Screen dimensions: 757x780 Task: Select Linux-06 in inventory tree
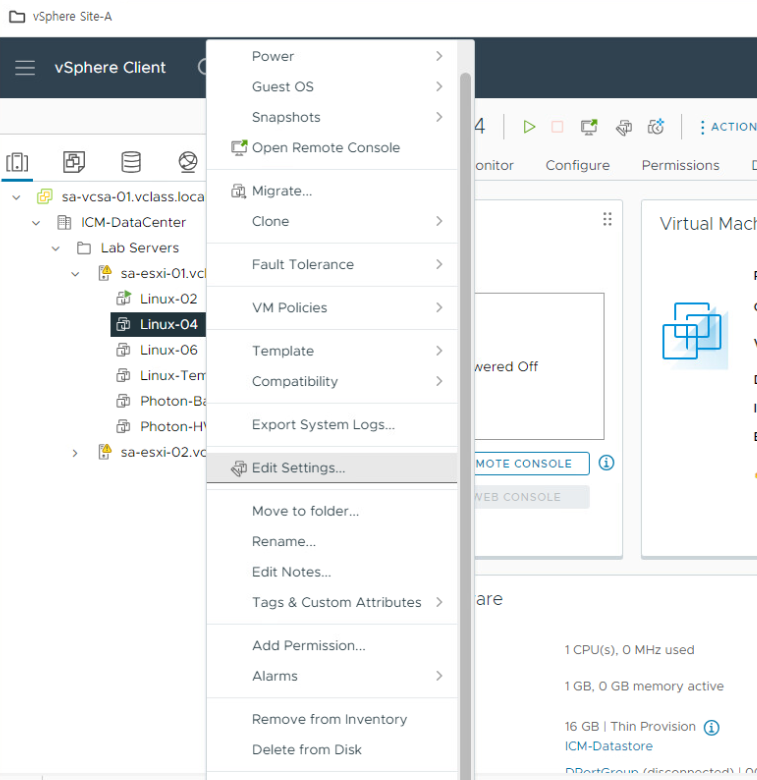click(169, 350)
